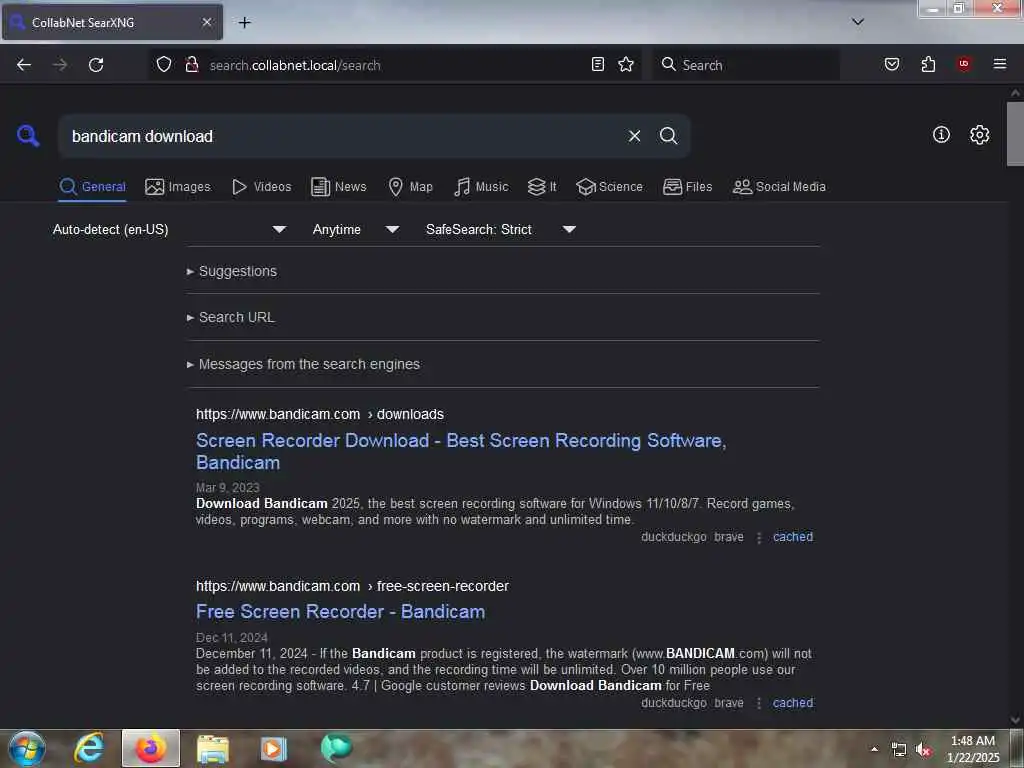Open the uBlock Origin extension icon
1024x768 pixels.
coord(964,64)
